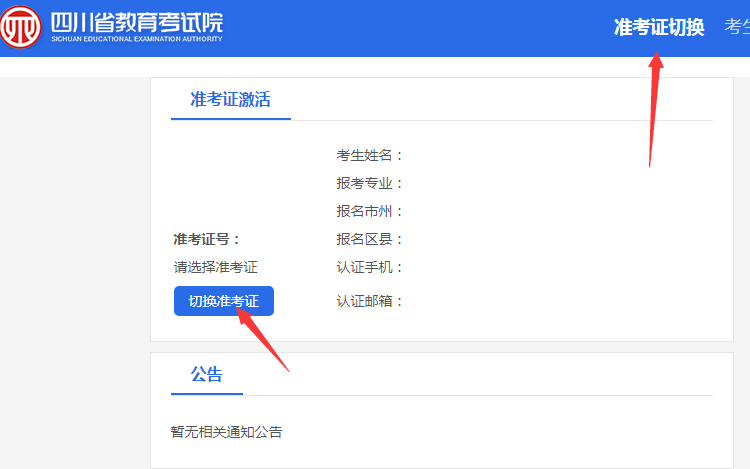The width and height of the screenshot is (750, 469).
Task: Click the 考生姓名 field label
Action: click(x=369, y=155)
